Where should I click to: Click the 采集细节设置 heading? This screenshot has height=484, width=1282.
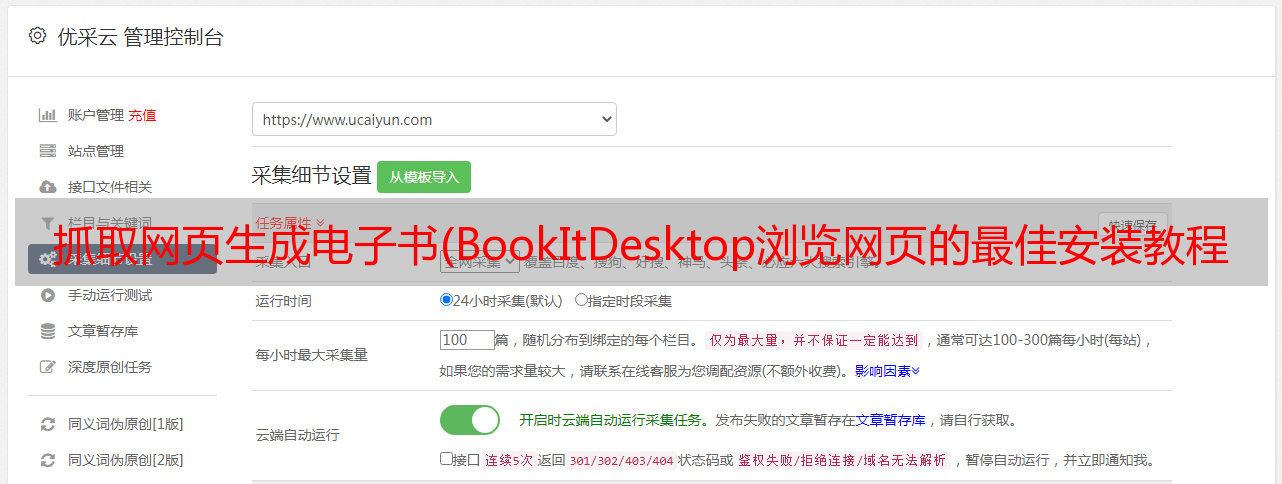[x=312, y=176]
